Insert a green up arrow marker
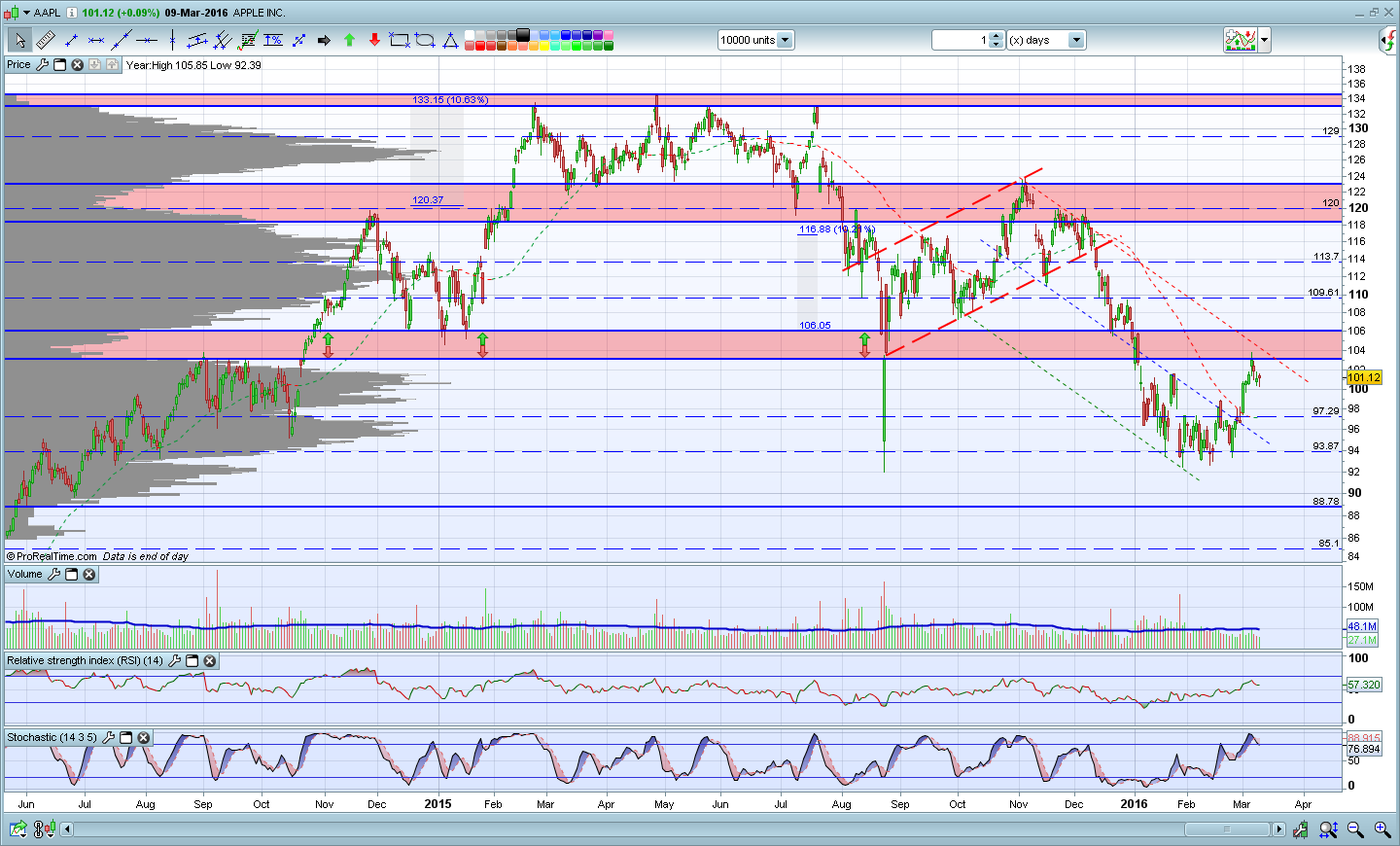Screen dimensions: 1400x846 (x=349, y=40)
